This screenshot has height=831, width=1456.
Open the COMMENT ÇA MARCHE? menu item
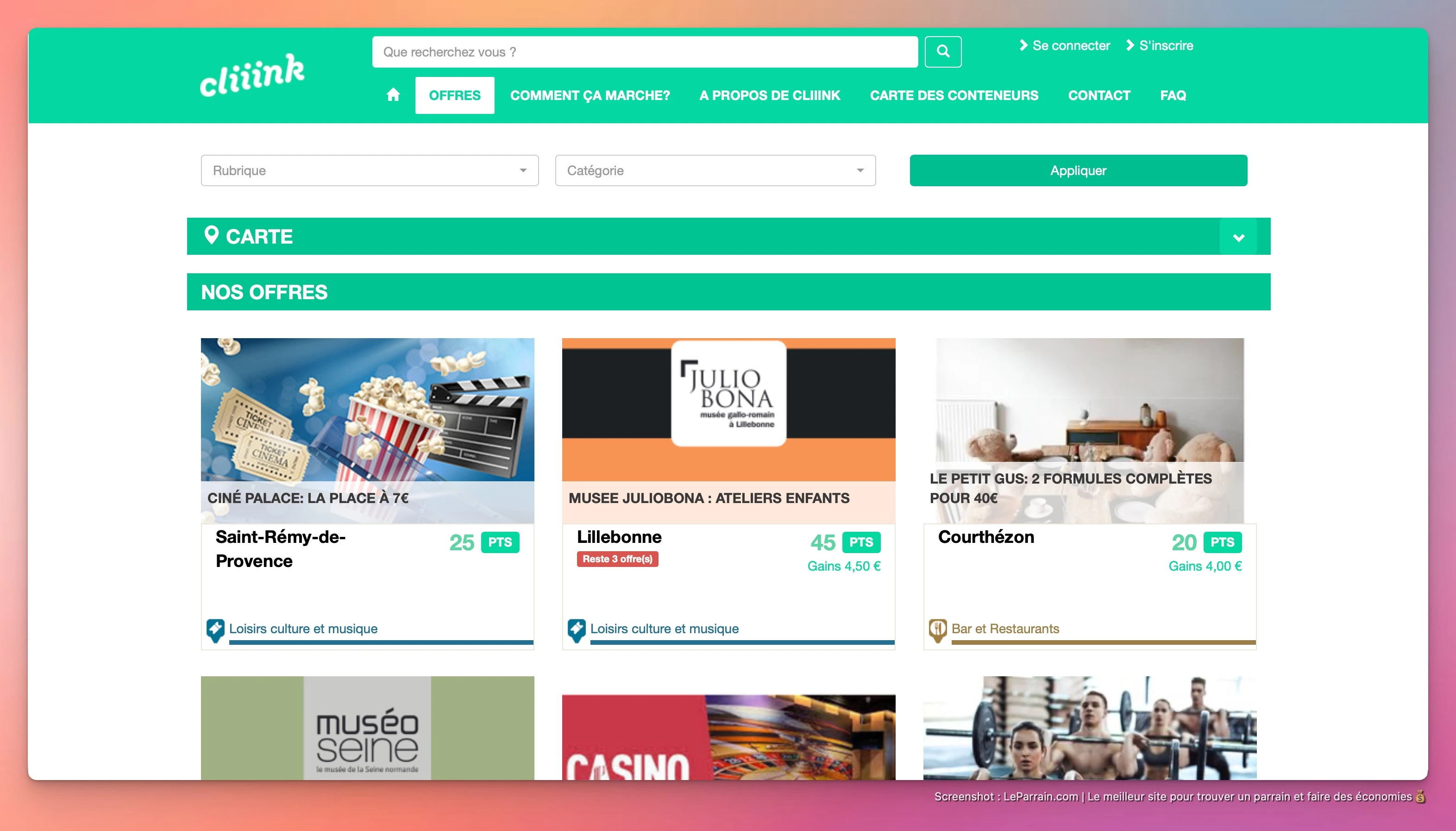590,95
